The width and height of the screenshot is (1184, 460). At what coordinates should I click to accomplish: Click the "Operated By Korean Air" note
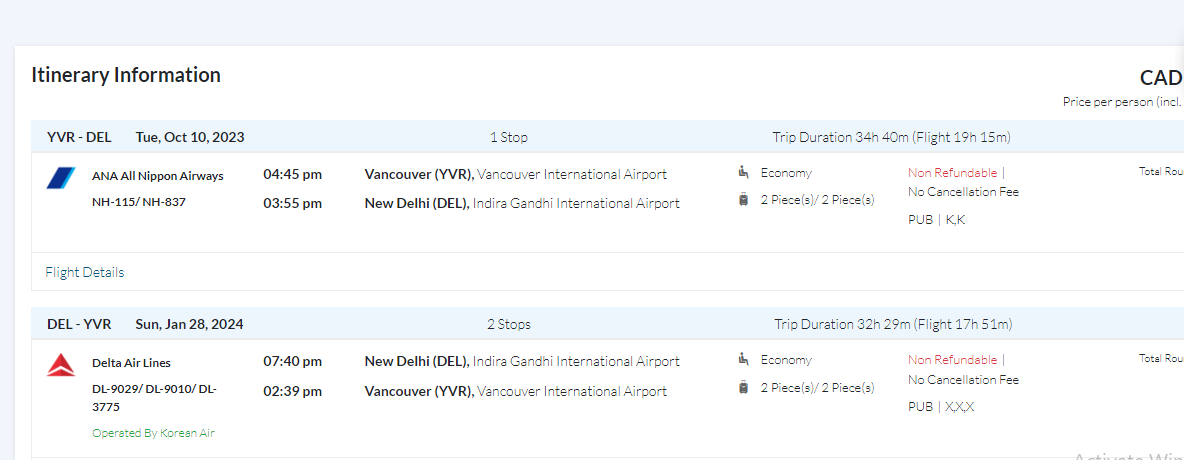(153, 433)
